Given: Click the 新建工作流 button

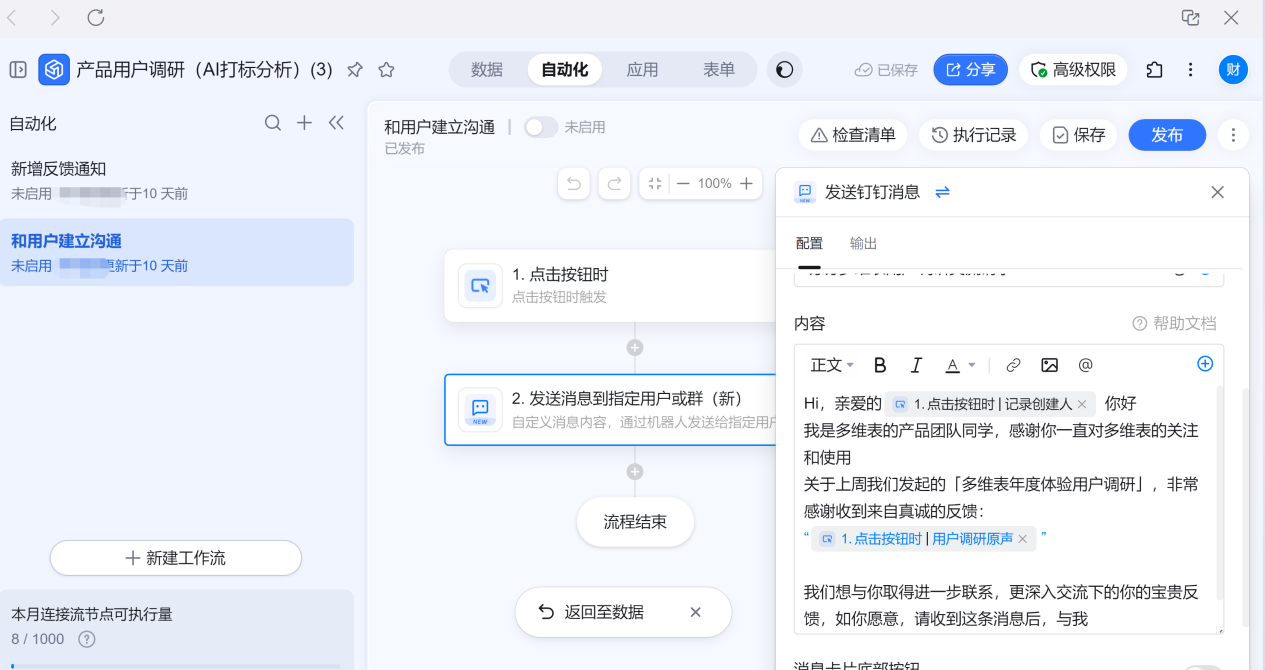Looking at the screenshot, I should coord(176,558).
